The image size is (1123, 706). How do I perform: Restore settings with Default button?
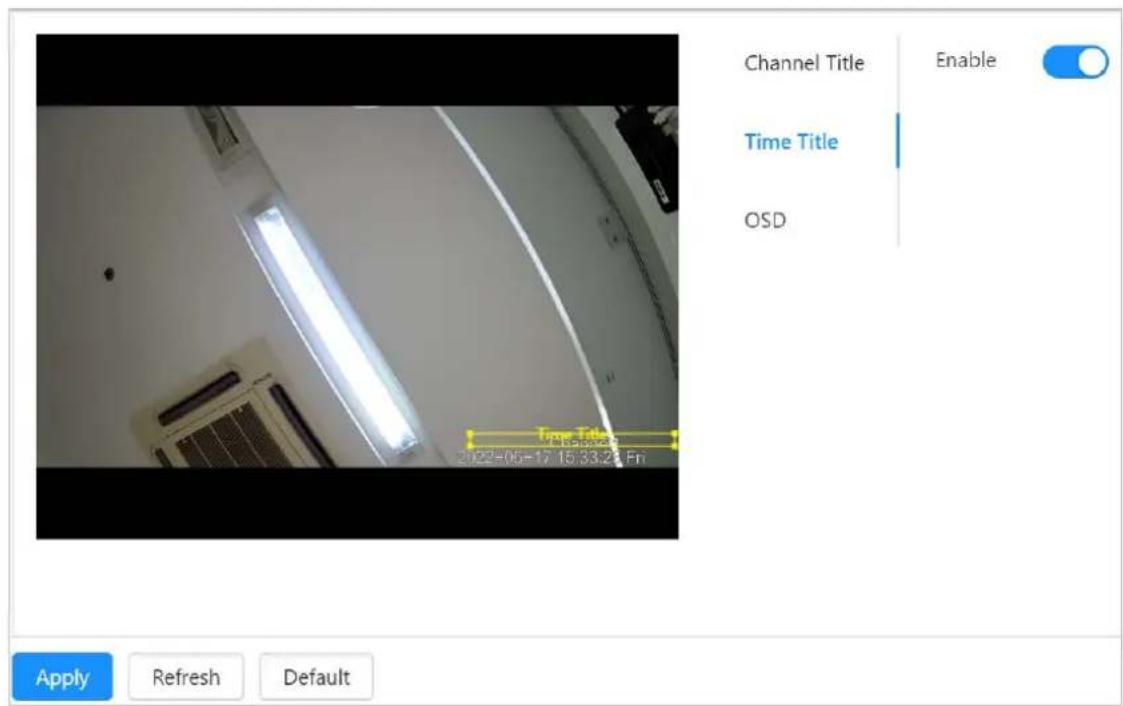[317, 677]
